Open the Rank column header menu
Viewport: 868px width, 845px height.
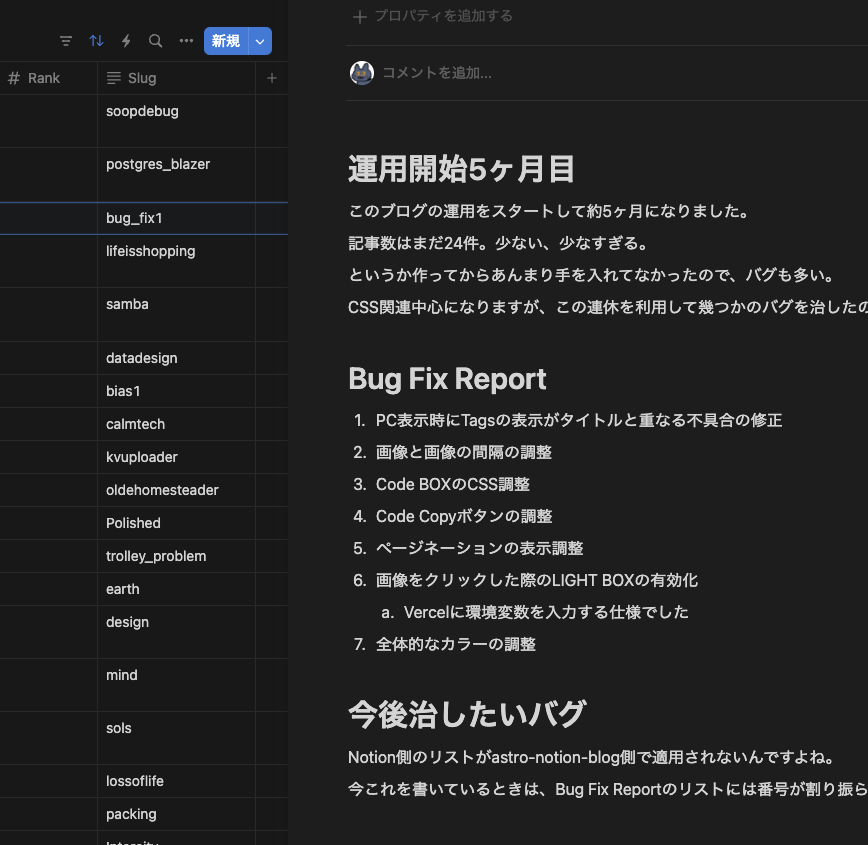44,78
